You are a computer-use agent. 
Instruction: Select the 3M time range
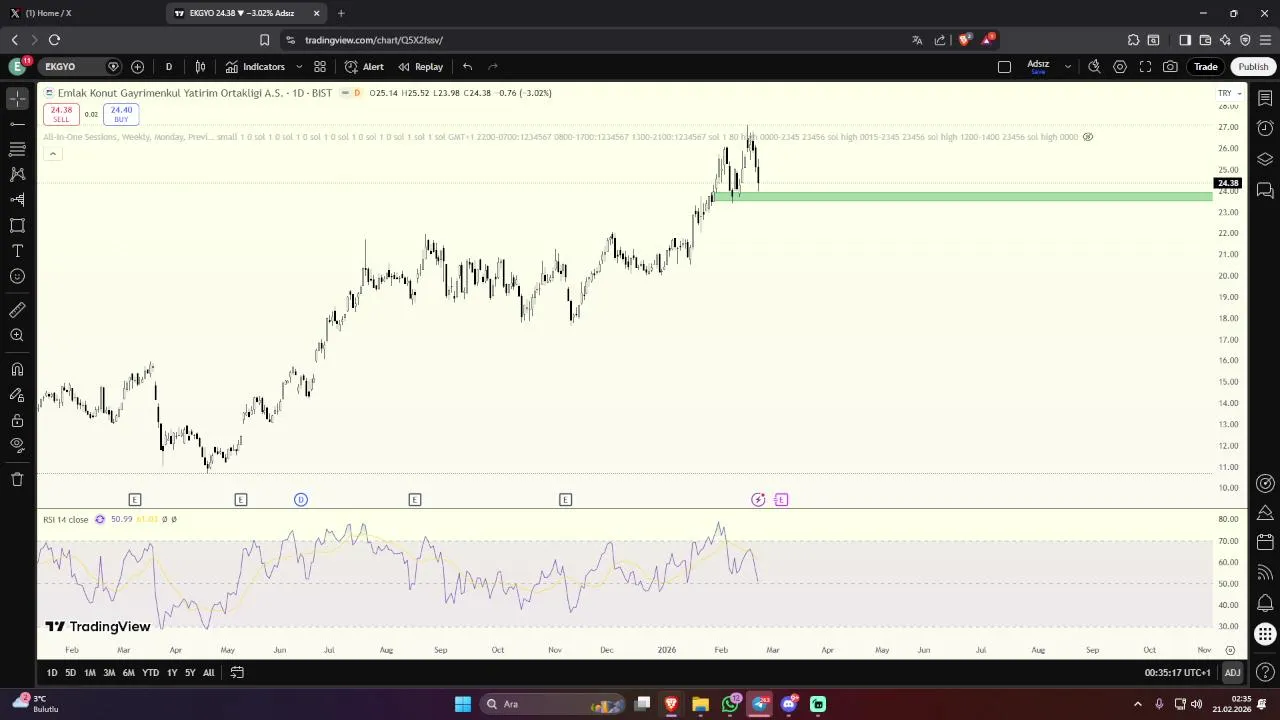[109, 673]
